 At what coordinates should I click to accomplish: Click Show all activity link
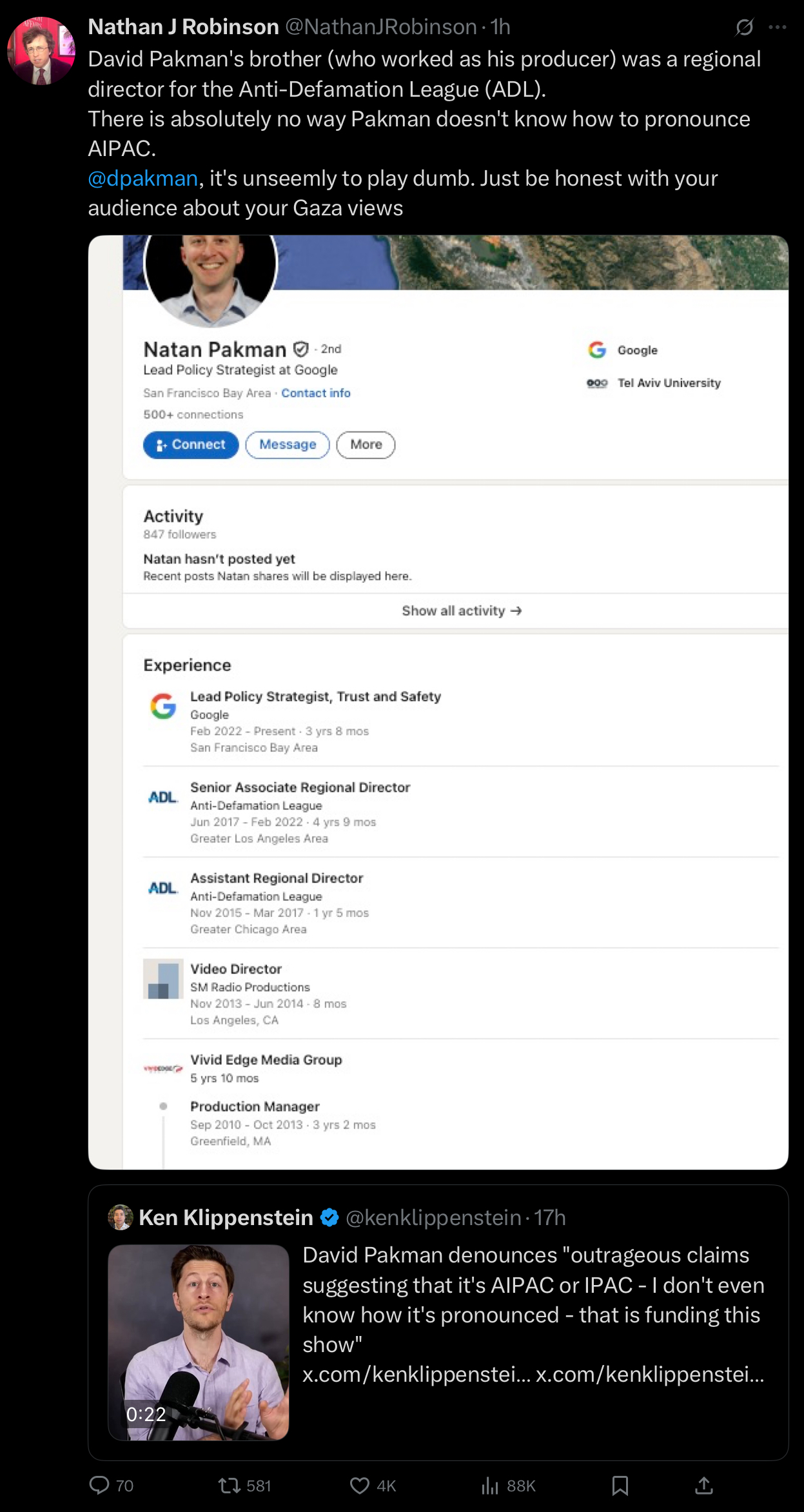tap(462, 611)
